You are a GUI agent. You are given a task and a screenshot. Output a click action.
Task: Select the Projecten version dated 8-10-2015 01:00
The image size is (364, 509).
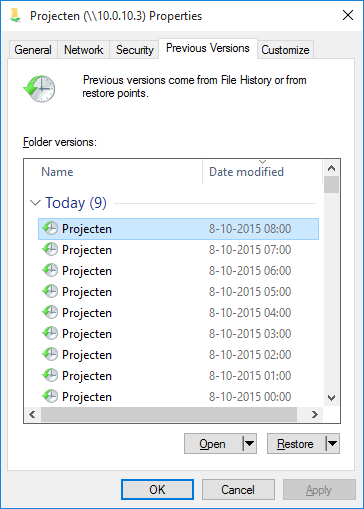[x=178, y=376]
